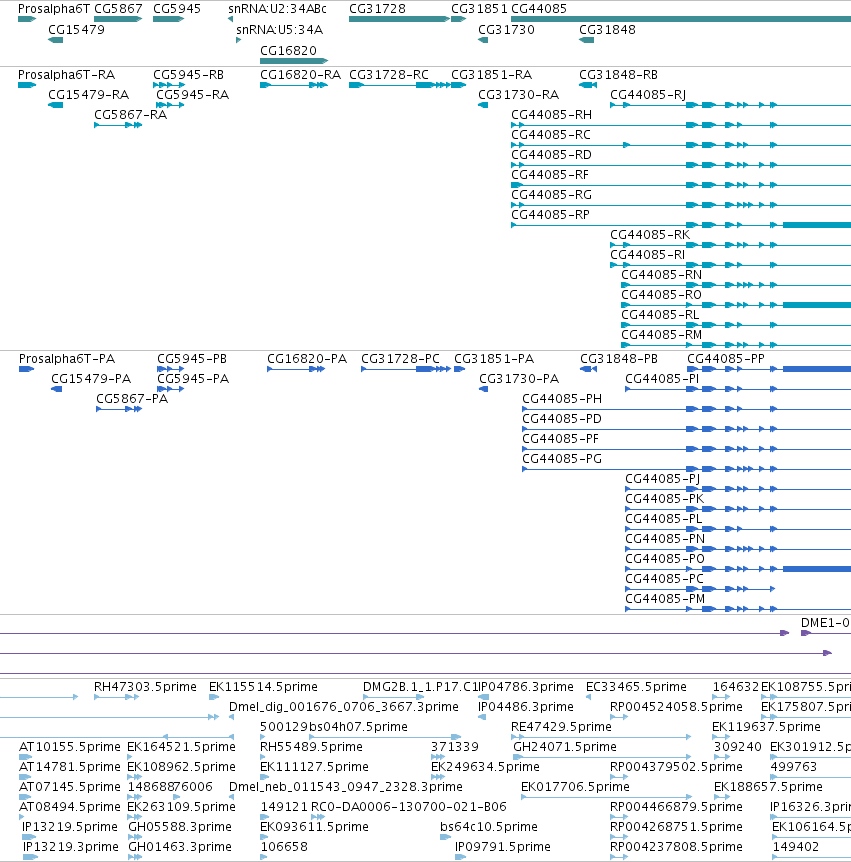Open the CG31728-PC protein label
Viewport: 851px width, 862px height.
pyautogui.click(x=400, y=360)
